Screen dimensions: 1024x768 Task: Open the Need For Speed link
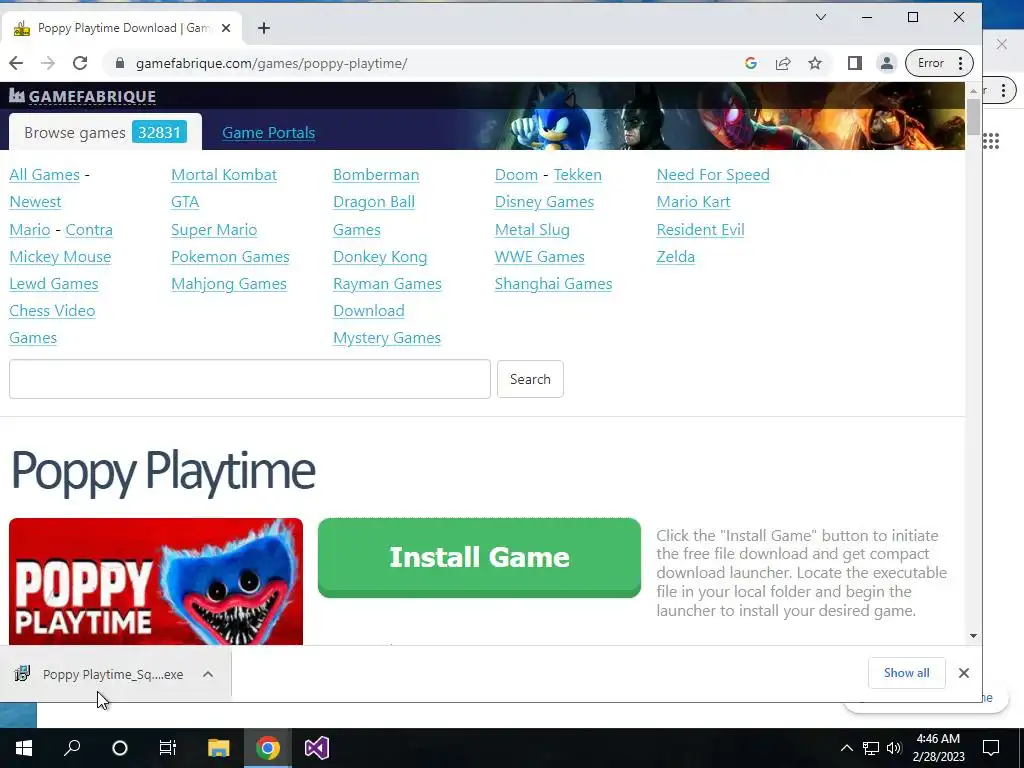(x=713, y=175)
